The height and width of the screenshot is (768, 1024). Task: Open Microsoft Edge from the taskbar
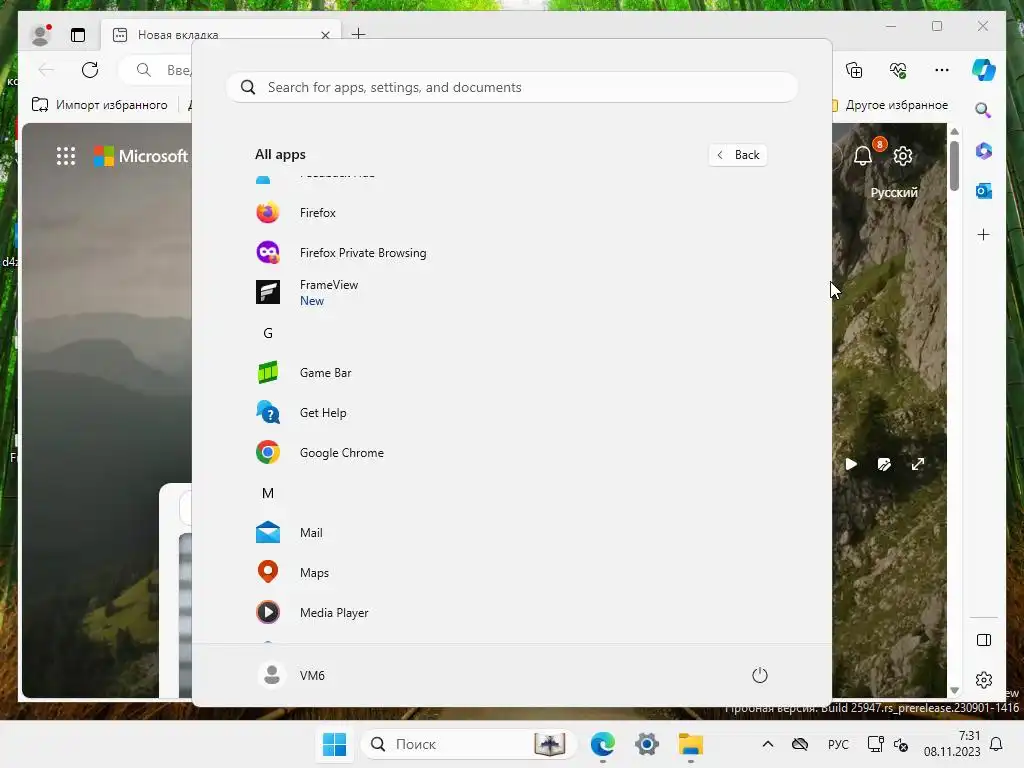click(602, 744)
